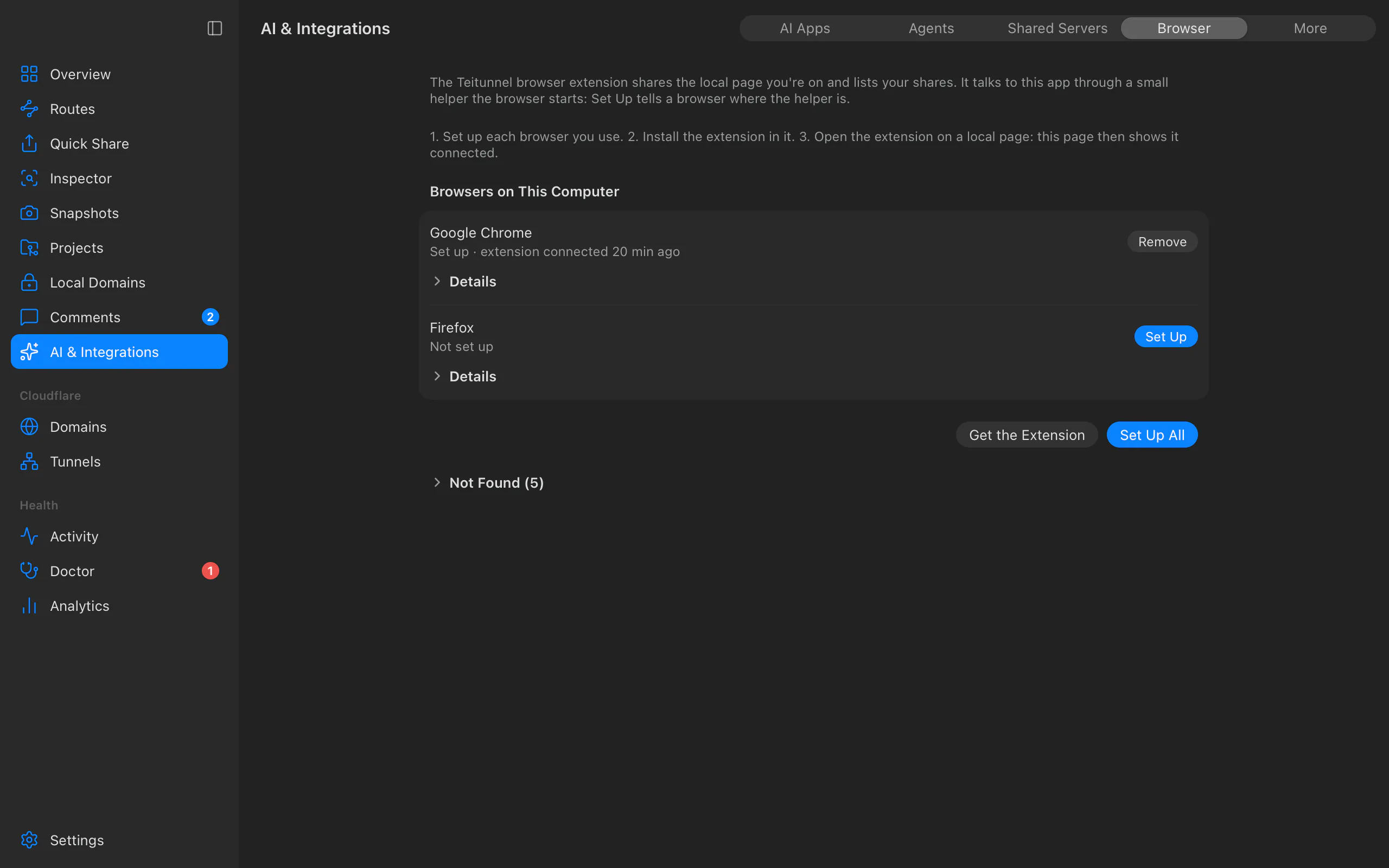Select the Quick Share upload icon
This screenshot has height=868, width=1389.
pyautogui.click(x=29, y=144)
